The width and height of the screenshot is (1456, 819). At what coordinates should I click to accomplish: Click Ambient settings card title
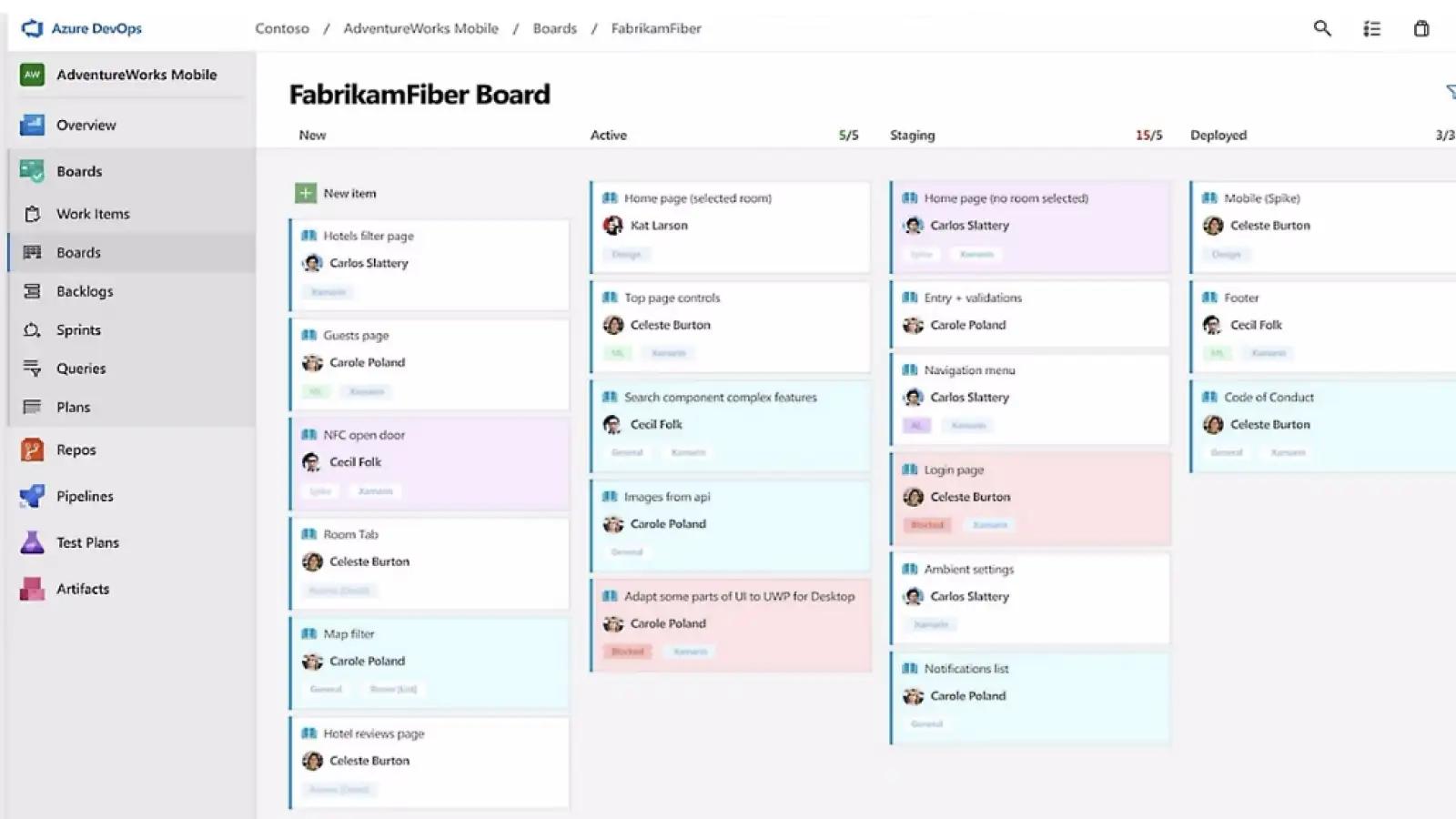pos(969,570)
